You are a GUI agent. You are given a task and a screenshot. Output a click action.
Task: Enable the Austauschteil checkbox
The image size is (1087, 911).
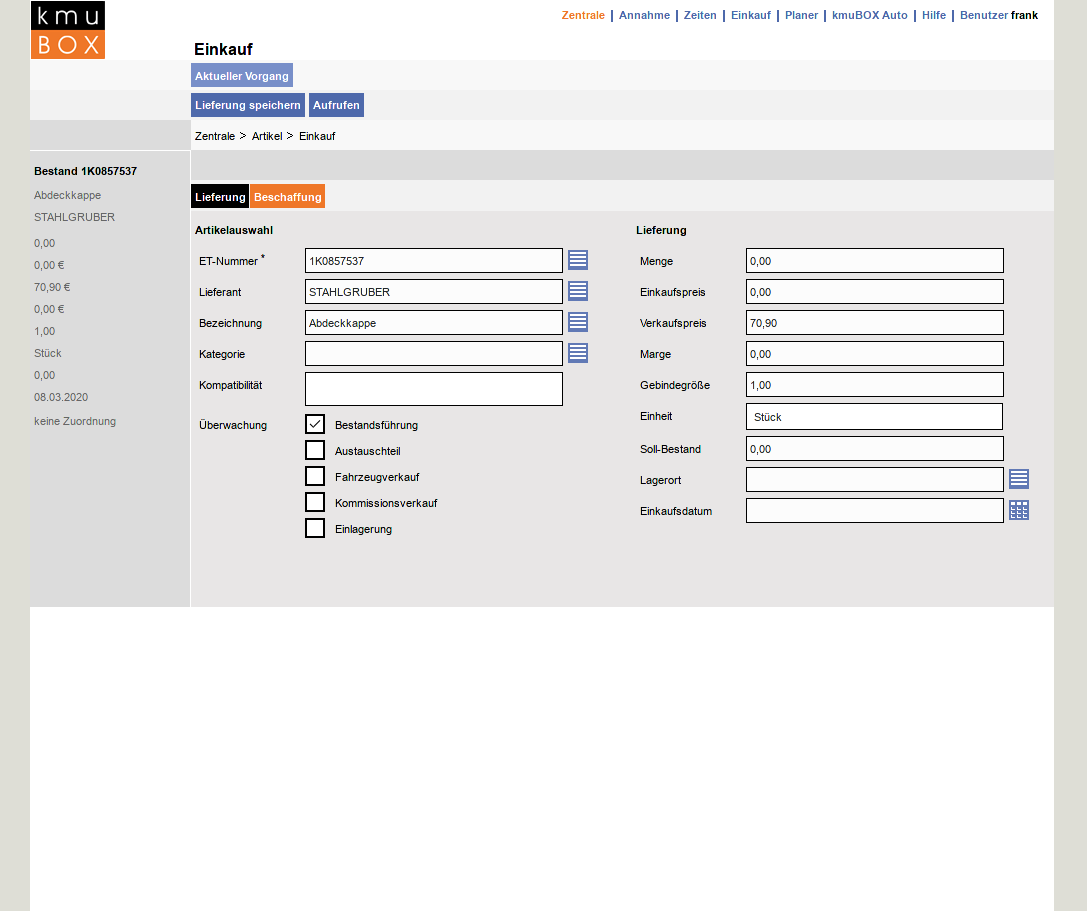[x=315, y=450]
